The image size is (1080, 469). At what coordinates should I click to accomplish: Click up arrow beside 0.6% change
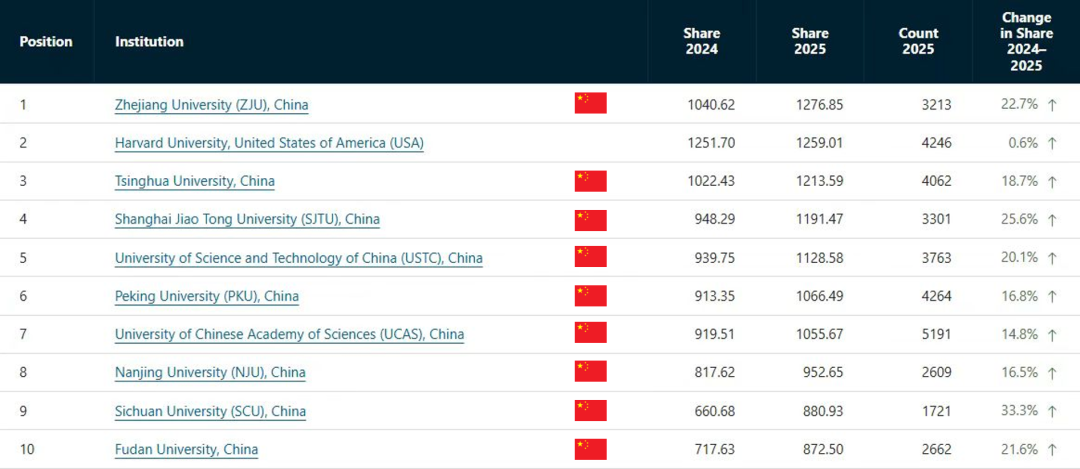coord(1052,143)
